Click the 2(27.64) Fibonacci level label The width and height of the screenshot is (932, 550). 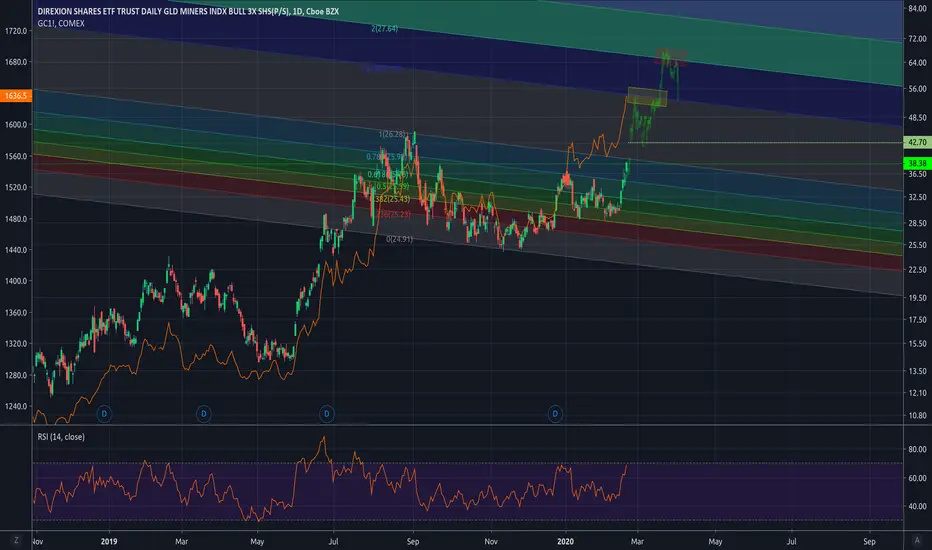pyautogui.click(x=385, y=29)
